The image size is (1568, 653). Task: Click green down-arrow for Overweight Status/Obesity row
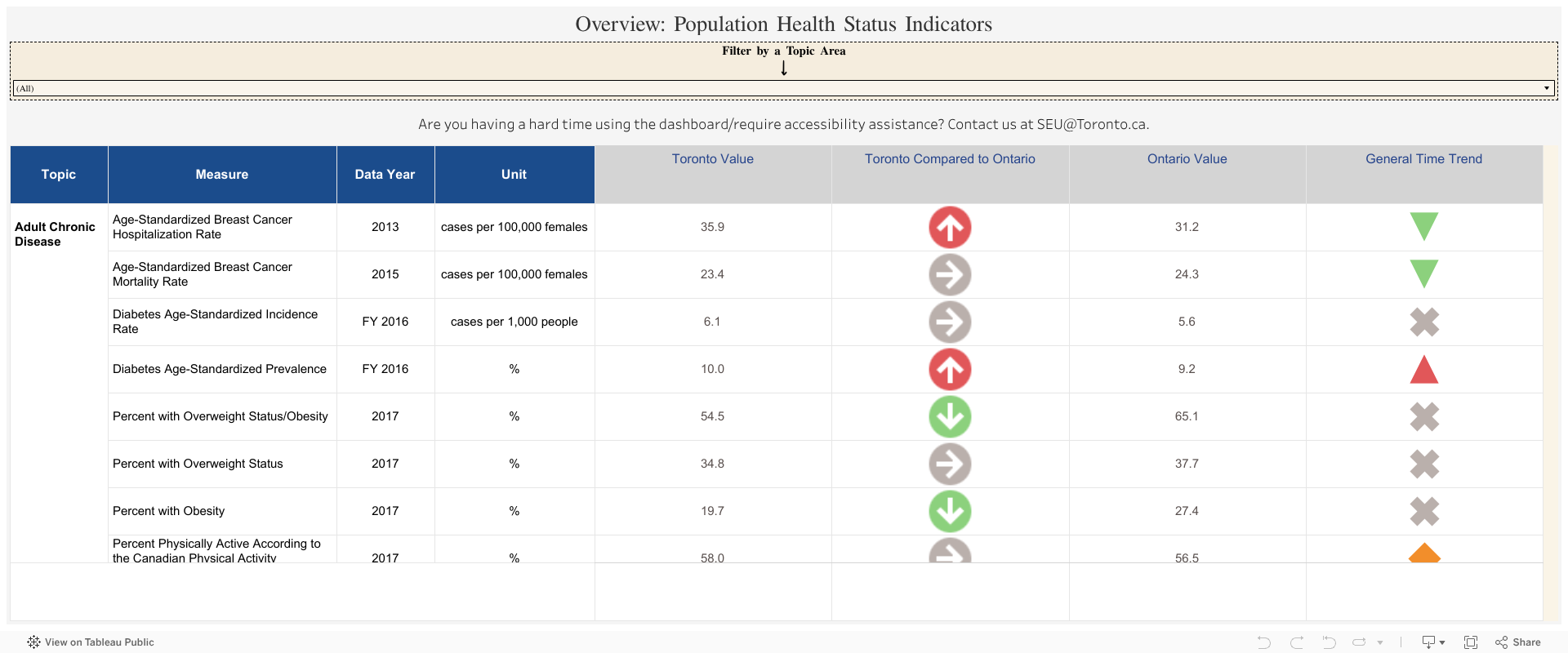(x=950, y=416)
